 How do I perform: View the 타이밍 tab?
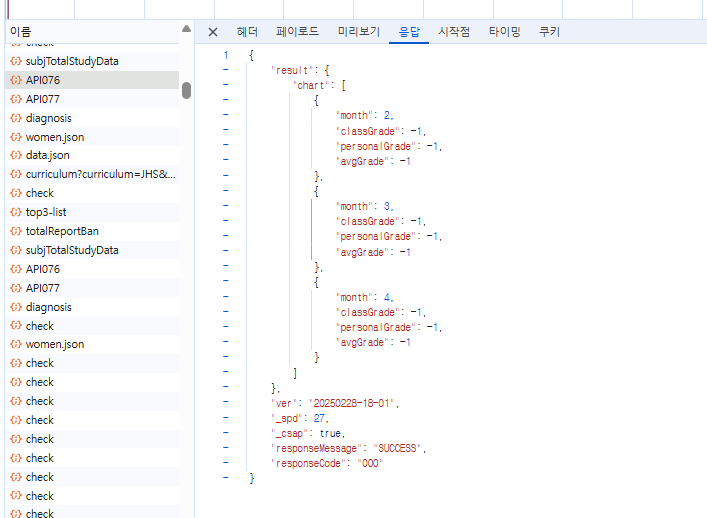point(504,32)
